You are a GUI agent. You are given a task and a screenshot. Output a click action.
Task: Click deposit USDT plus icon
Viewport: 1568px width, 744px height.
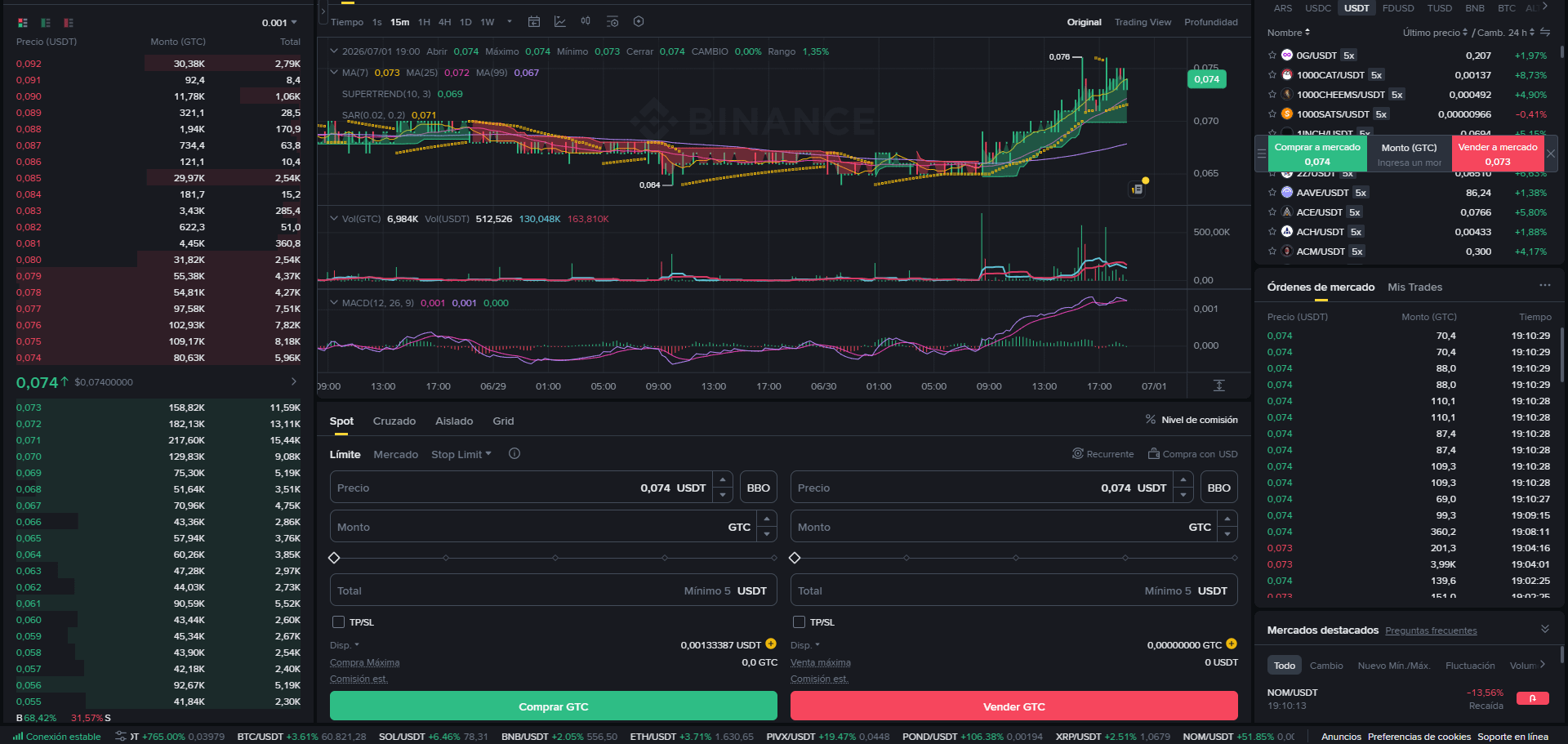(771, 644)
